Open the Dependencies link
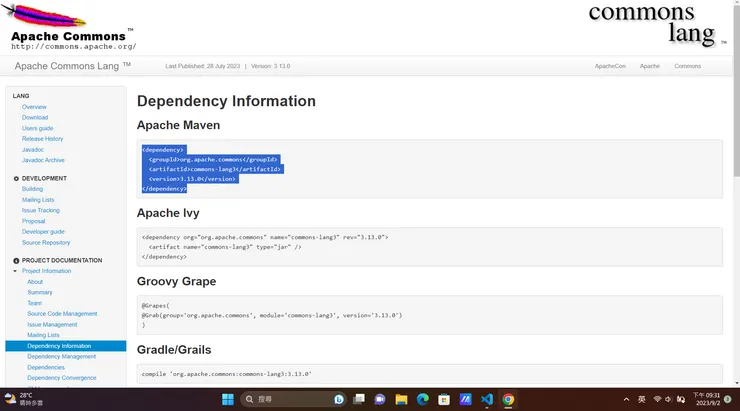Screen dimensions: 740x411 click(x=46, y=367)
